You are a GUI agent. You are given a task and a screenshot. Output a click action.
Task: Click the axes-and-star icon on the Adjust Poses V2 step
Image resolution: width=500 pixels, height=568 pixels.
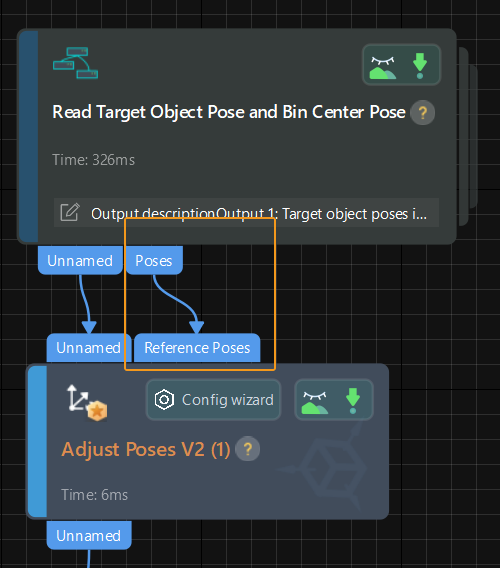click(x=87, y=402)
